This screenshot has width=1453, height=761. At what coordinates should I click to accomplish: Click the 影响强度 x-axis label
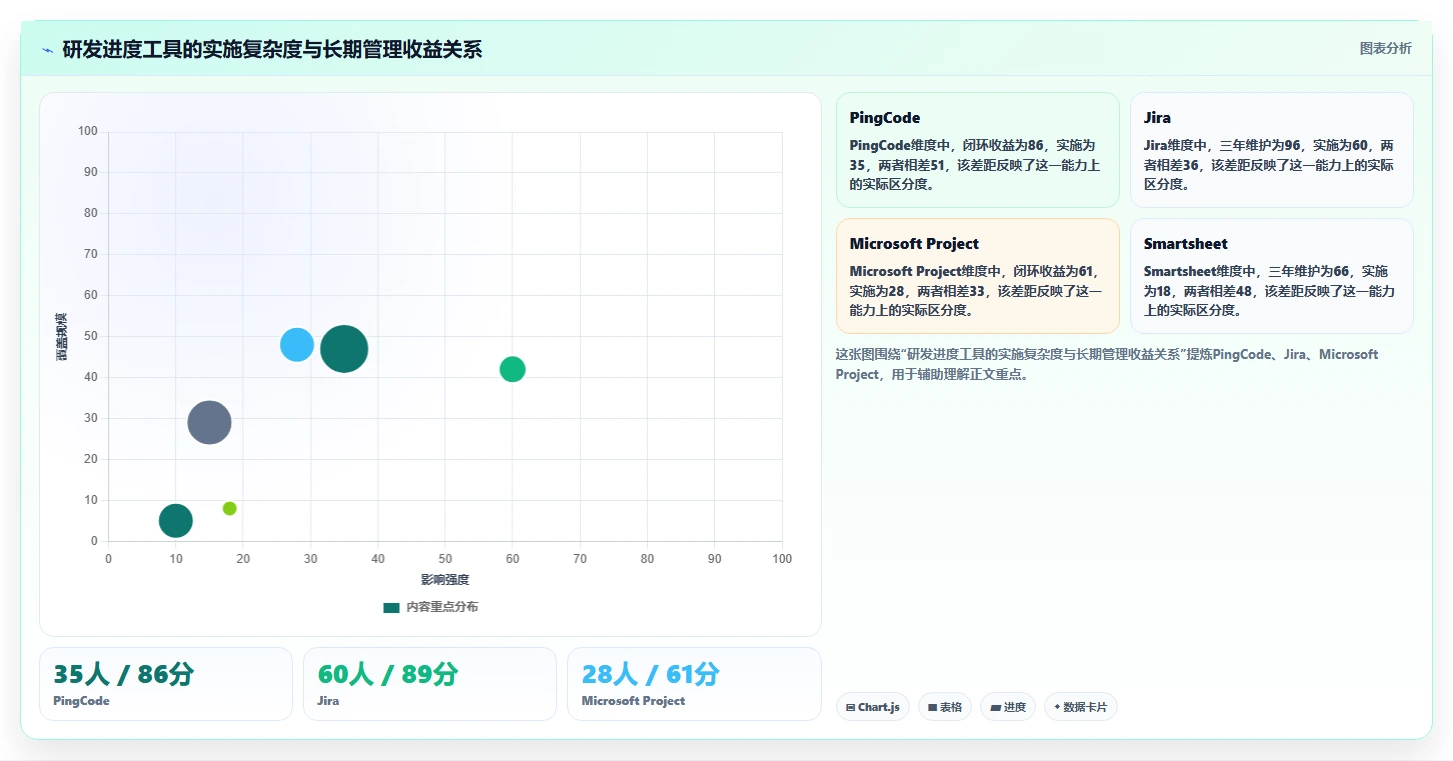(445, 580)
